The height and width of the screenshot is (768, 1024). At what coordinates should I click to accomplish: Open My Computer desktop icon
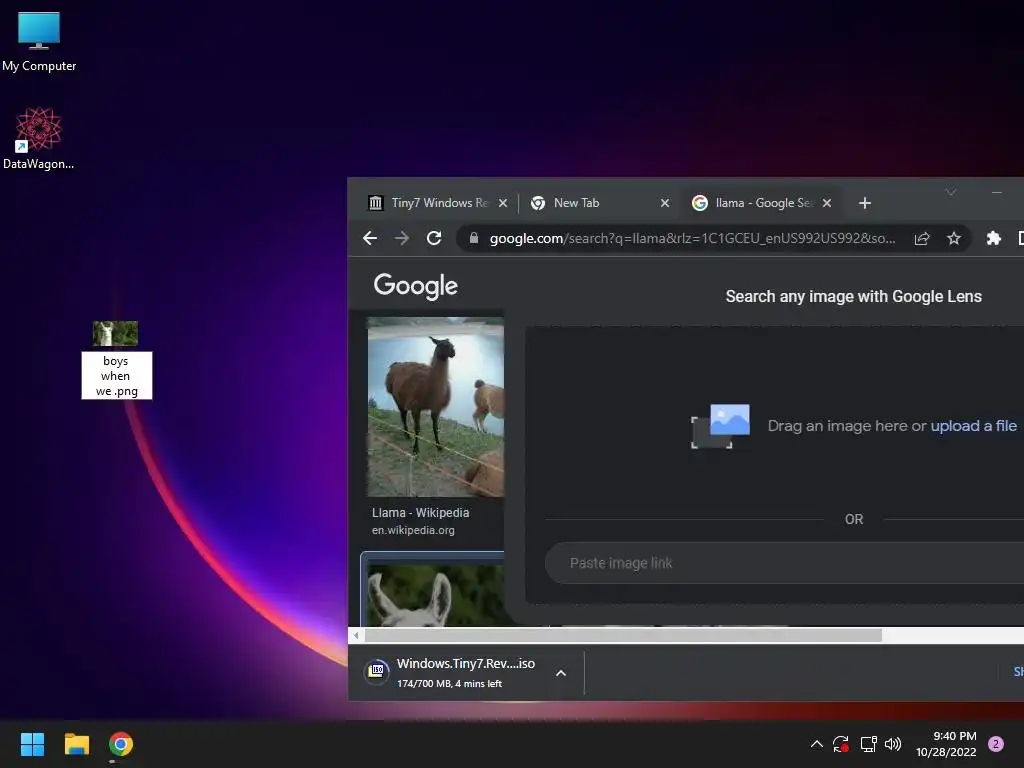(x=39, y=40)
